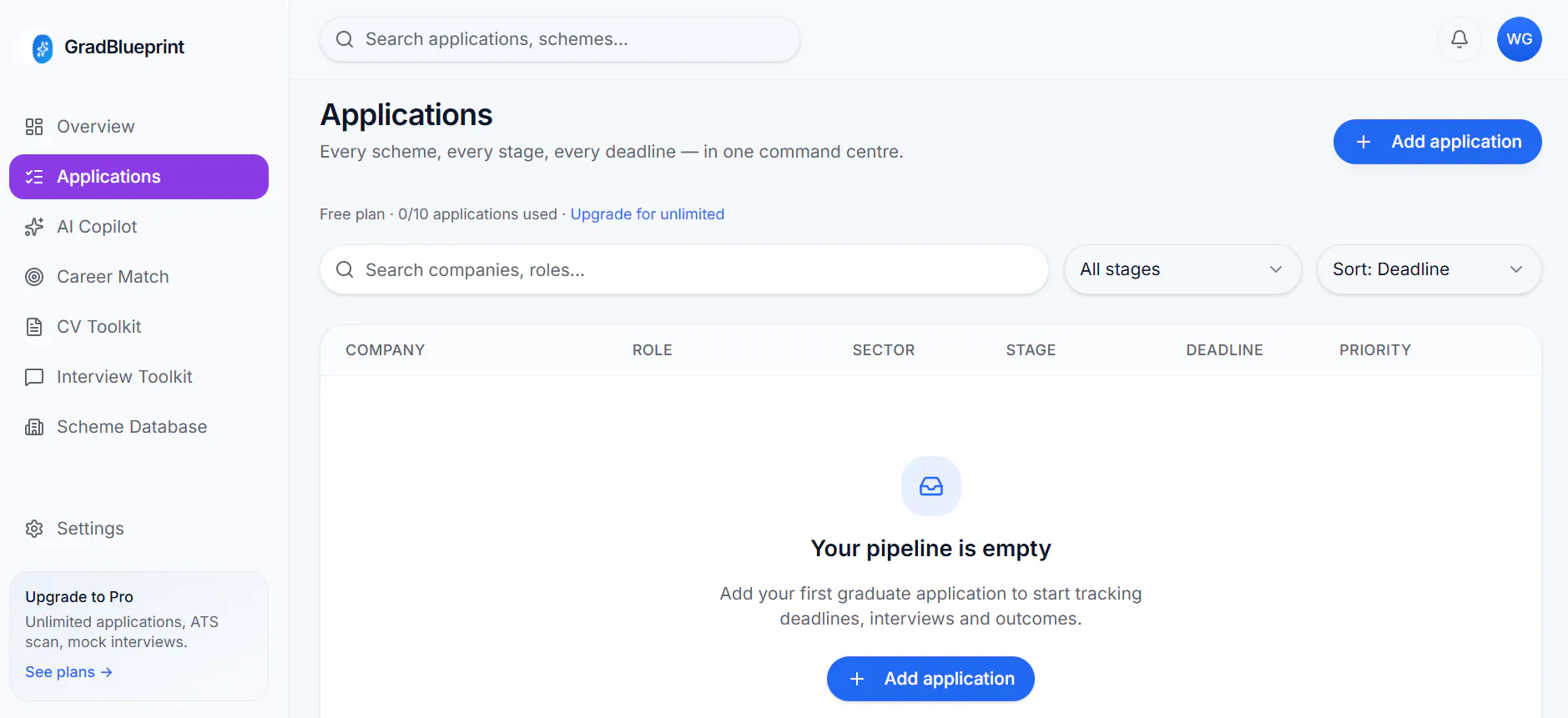
Task: Open Interview Toolkit from sidebar
Action: pos(139,377)
